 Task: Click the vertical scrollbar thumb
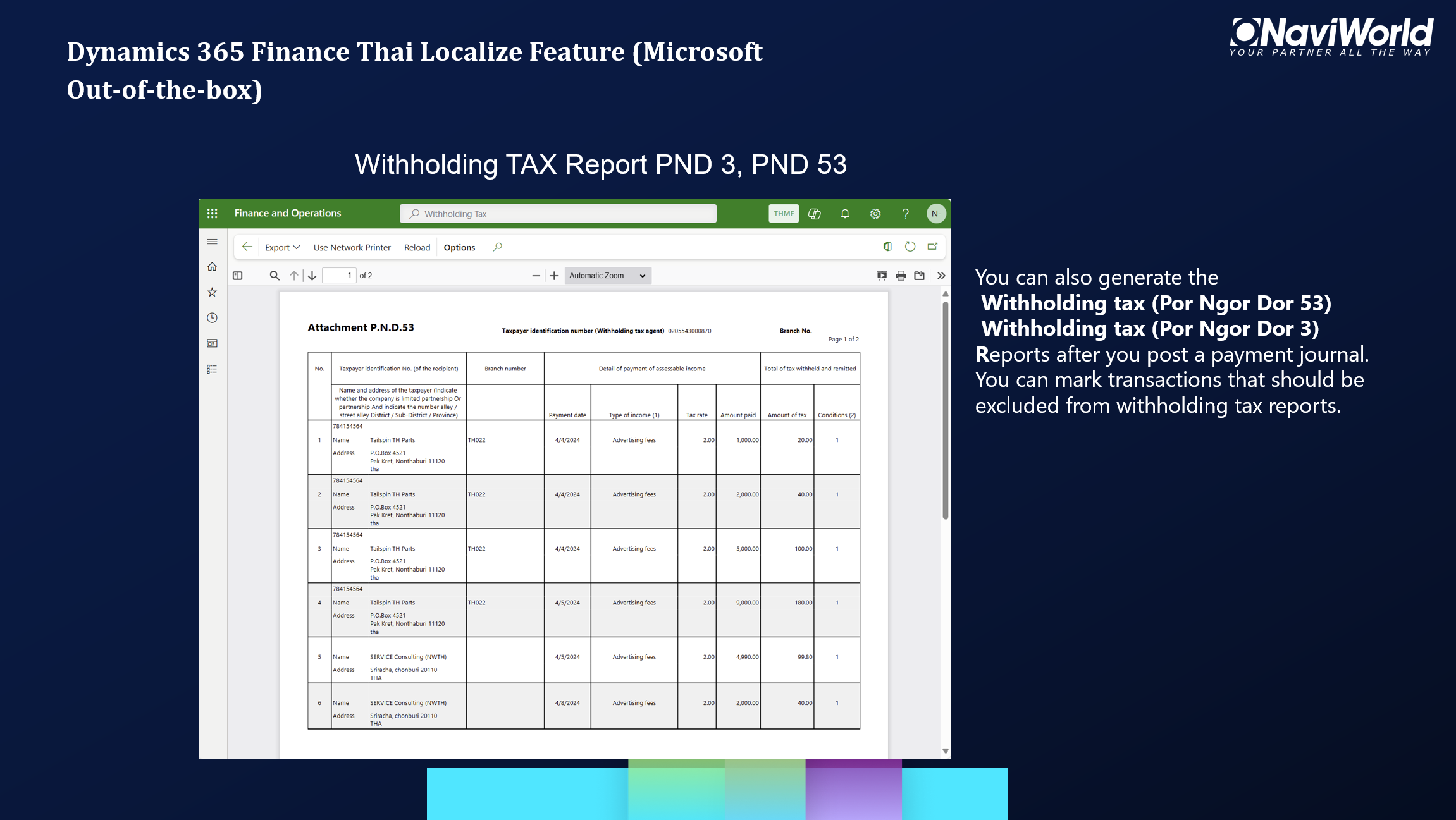coord(946,410)
